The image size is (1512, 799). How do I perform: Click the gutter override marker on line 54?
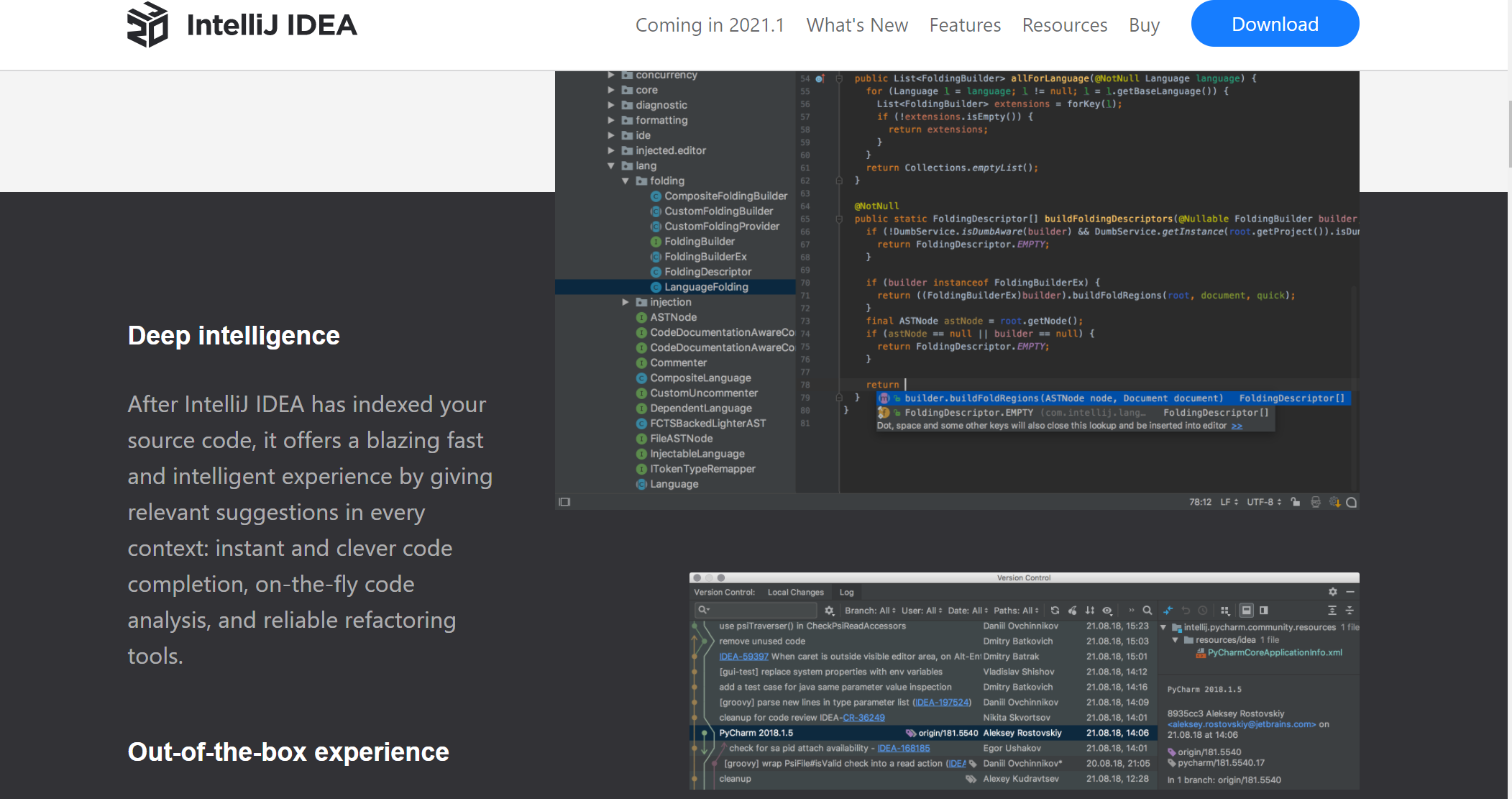(820, 78)
